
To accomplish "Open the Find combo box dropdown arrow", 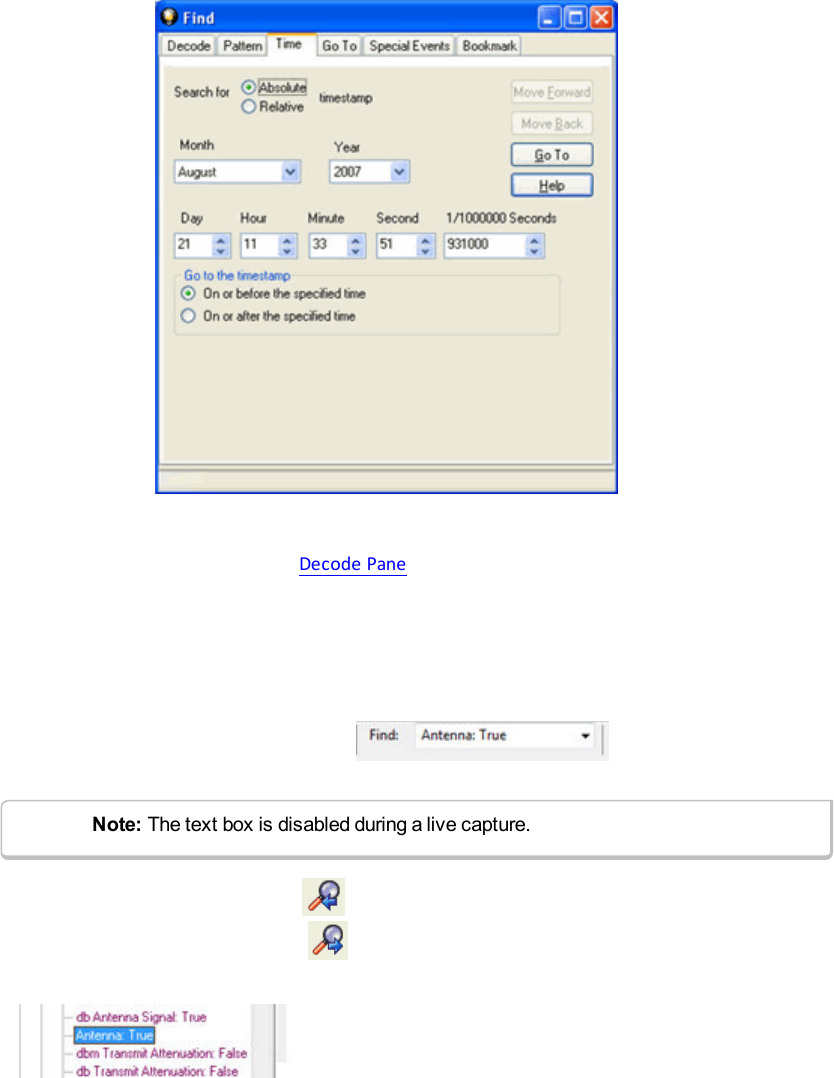I will pos(584,736).
